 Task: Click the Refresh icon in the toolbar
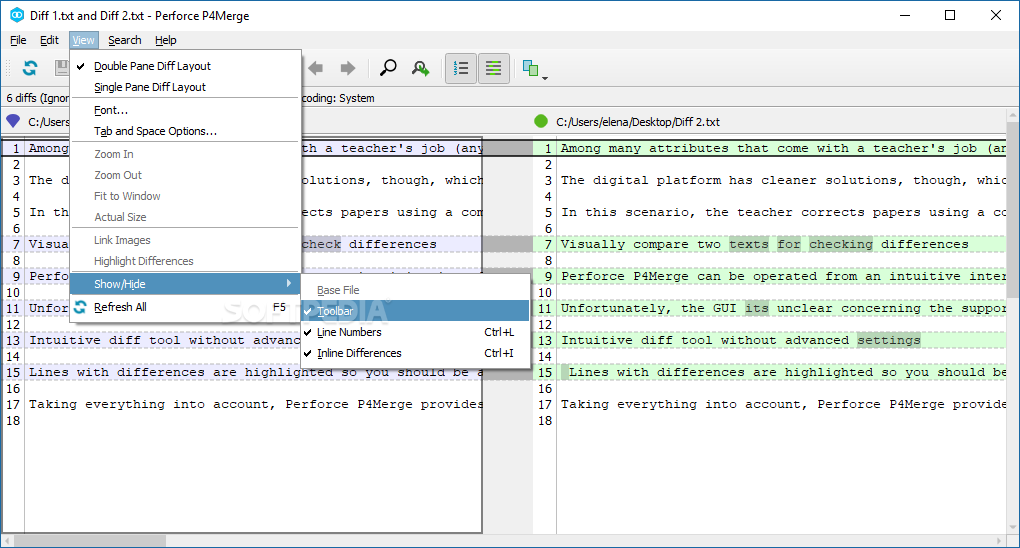[30, 68]
